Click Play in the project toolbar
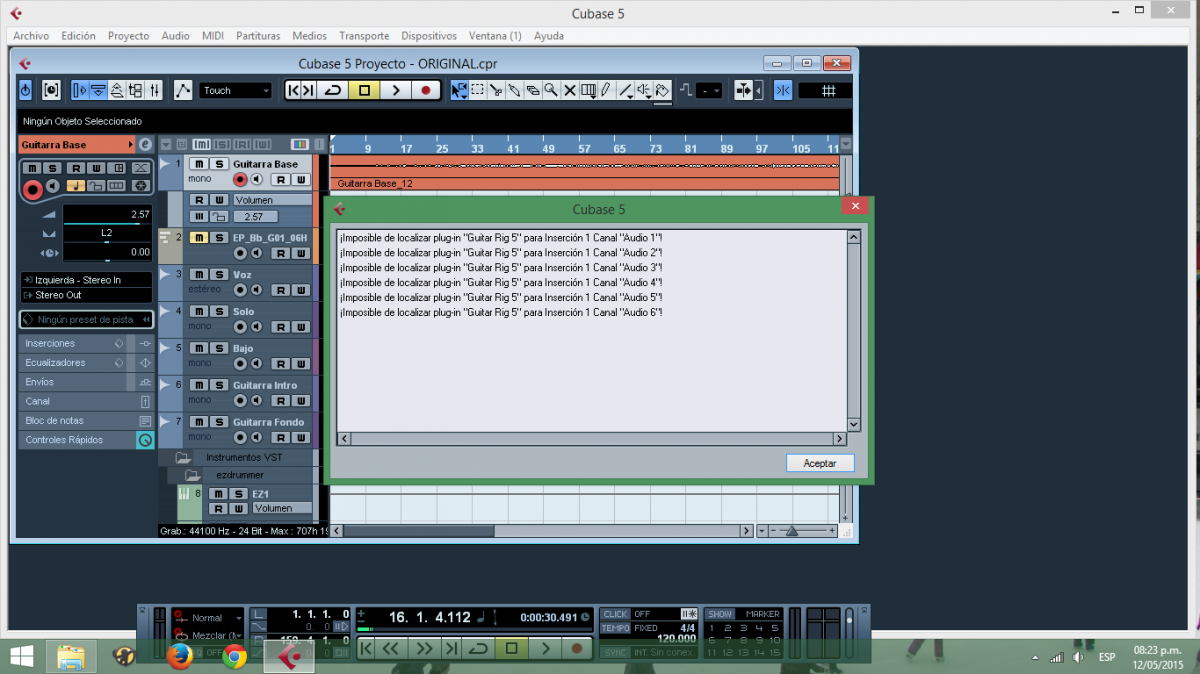 click(395, 90)
